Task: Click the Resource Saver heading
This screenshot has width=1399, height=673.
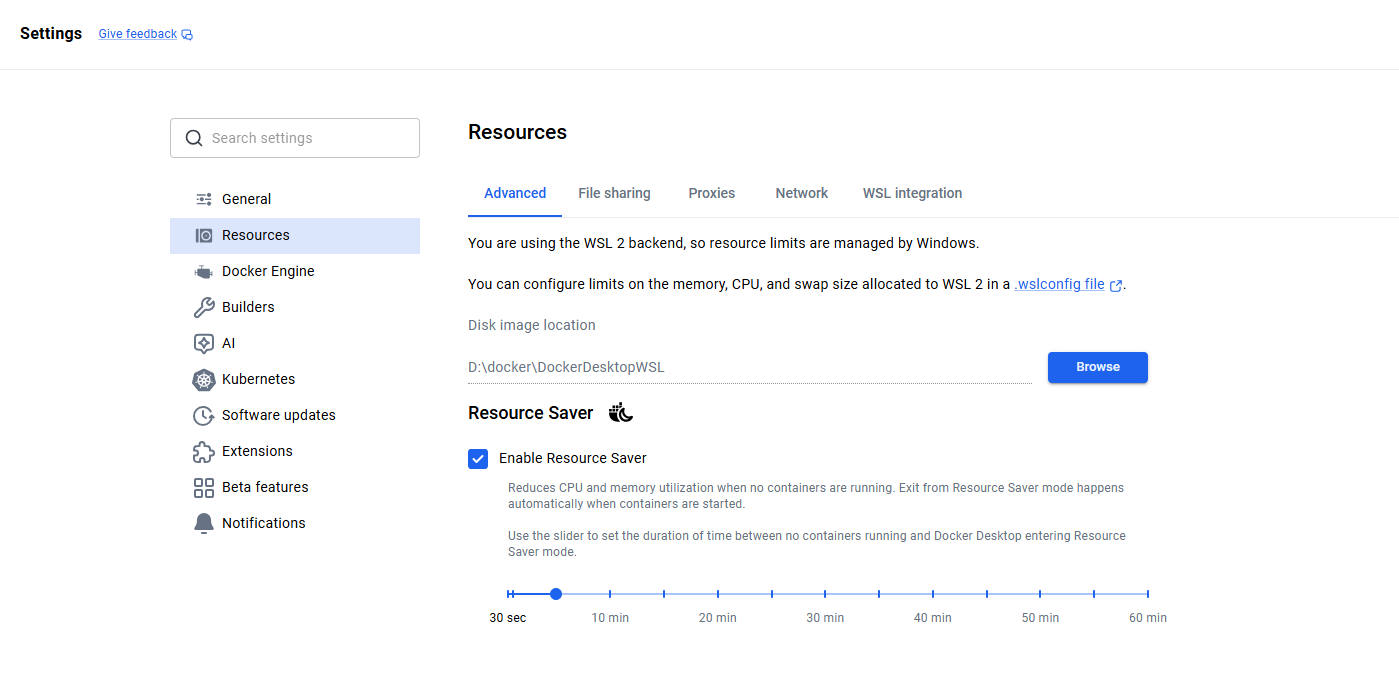Action: click(531, 413)
